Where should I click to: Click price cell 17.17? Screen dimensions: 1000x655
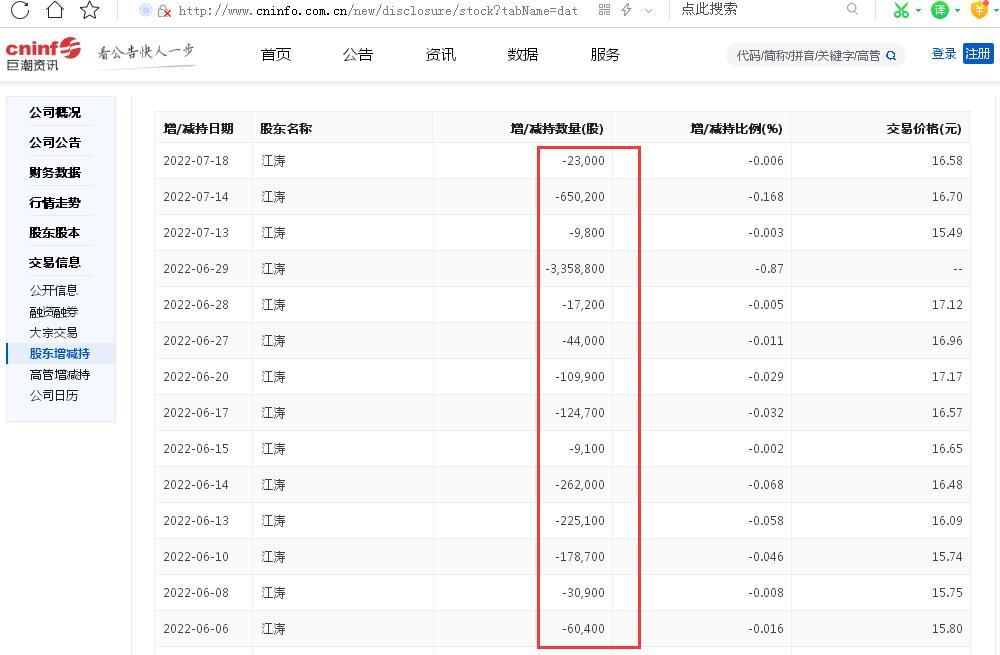[947, 376]
